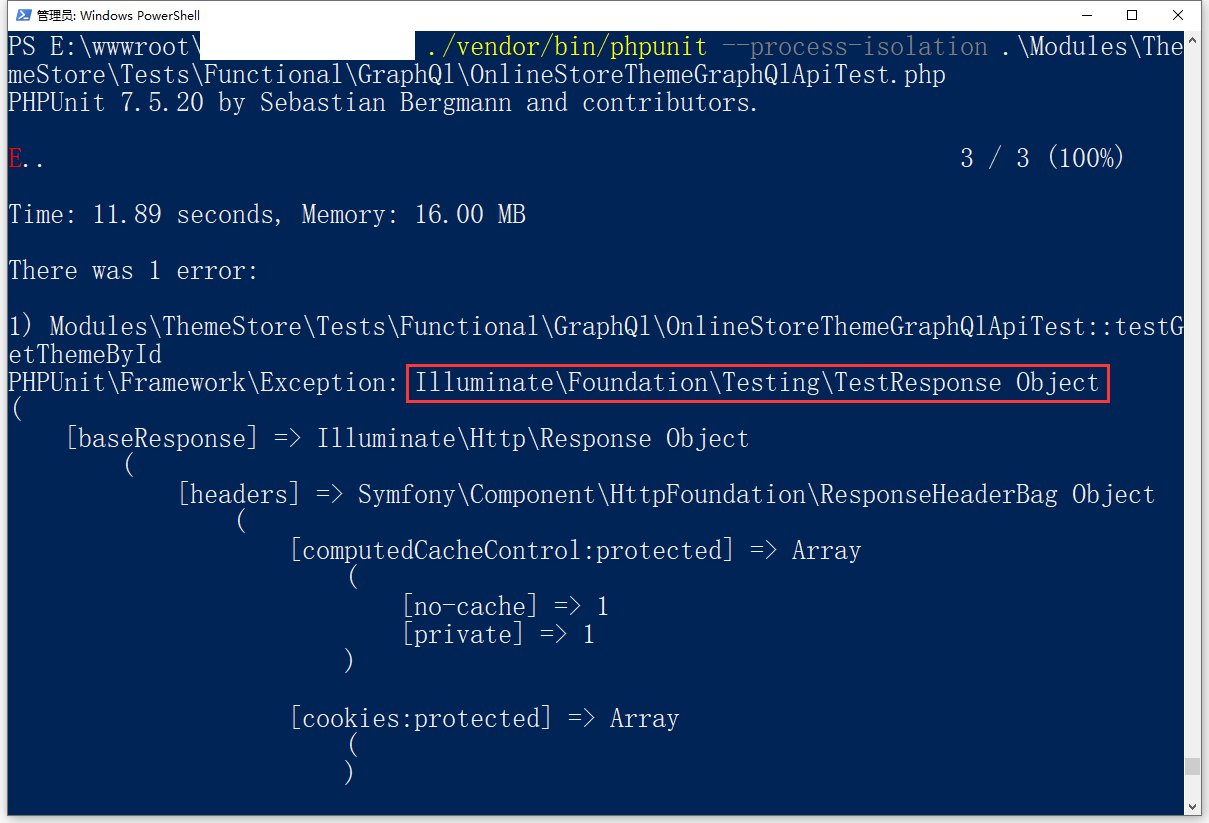Click the red 'E' error marker
Screen dimensions: 1209x823
coord(15,158)
